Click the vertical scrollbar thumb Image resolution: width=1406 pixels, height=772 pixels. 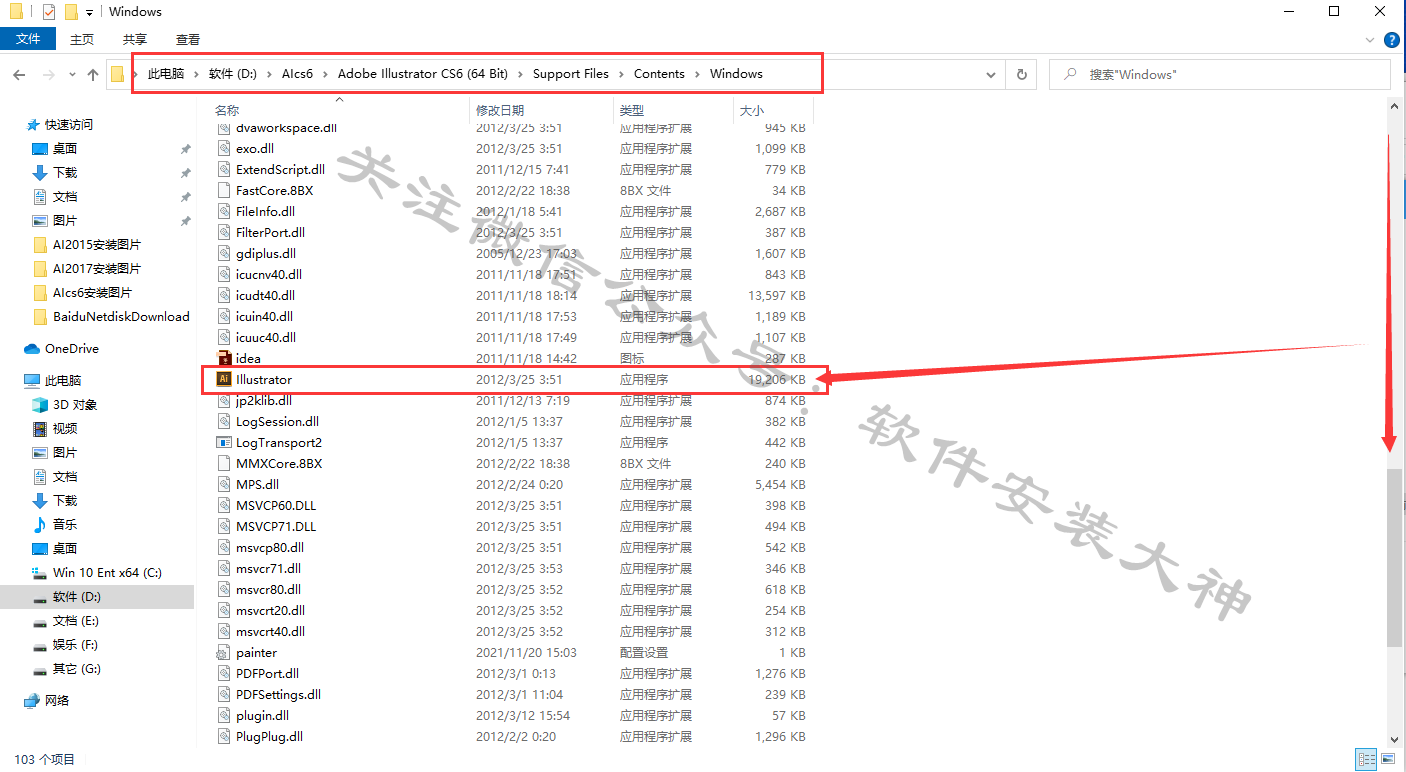coord(1395,559)
